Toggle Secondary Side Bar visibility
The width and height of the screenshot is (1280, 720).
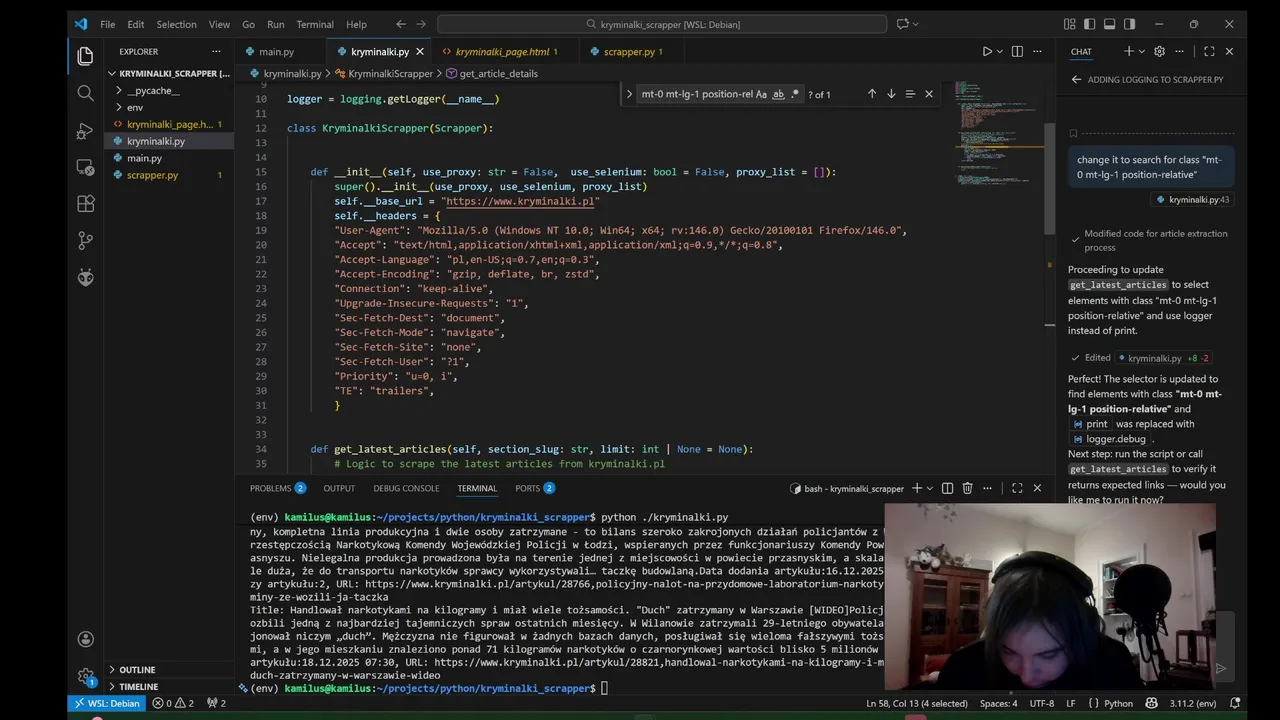(x=1129, y=24)
